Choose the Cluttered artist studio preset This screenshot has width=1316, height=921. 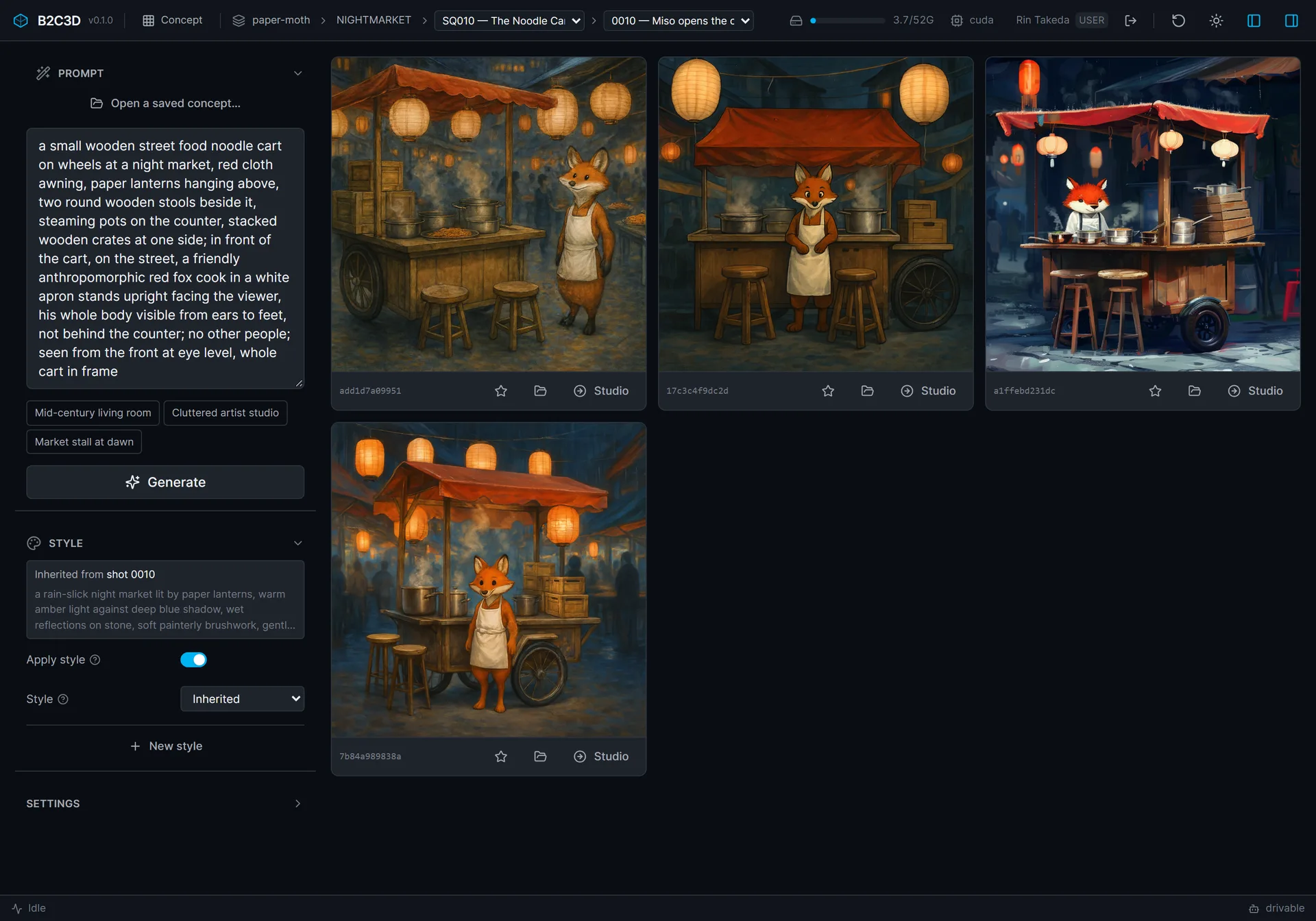[225, 413]
